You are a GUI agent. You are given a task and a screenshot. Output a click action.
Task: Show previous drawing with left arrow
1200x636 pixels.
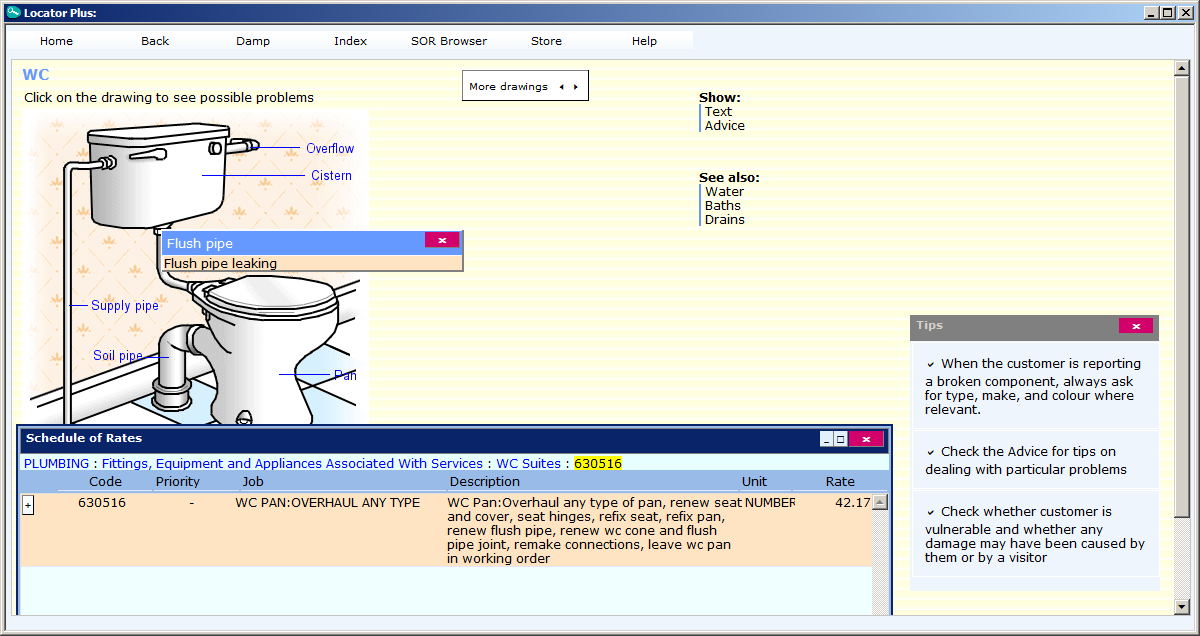561,87
